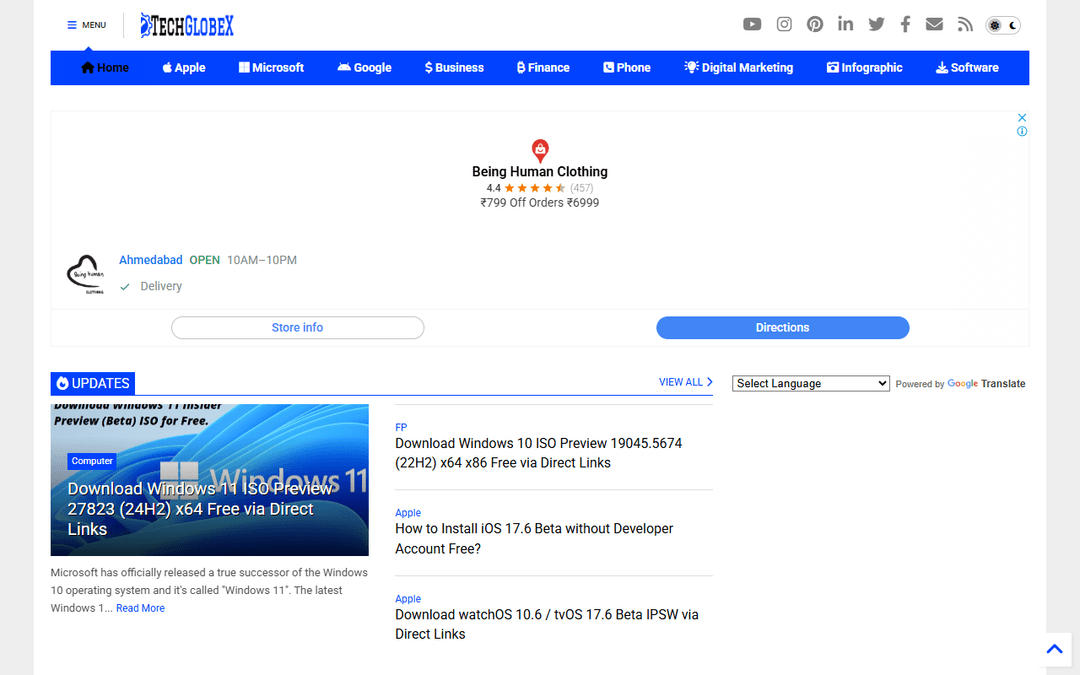Open the Apple menu category
The height and width of the screenshot is (675, 1080).
click(184, 68)
